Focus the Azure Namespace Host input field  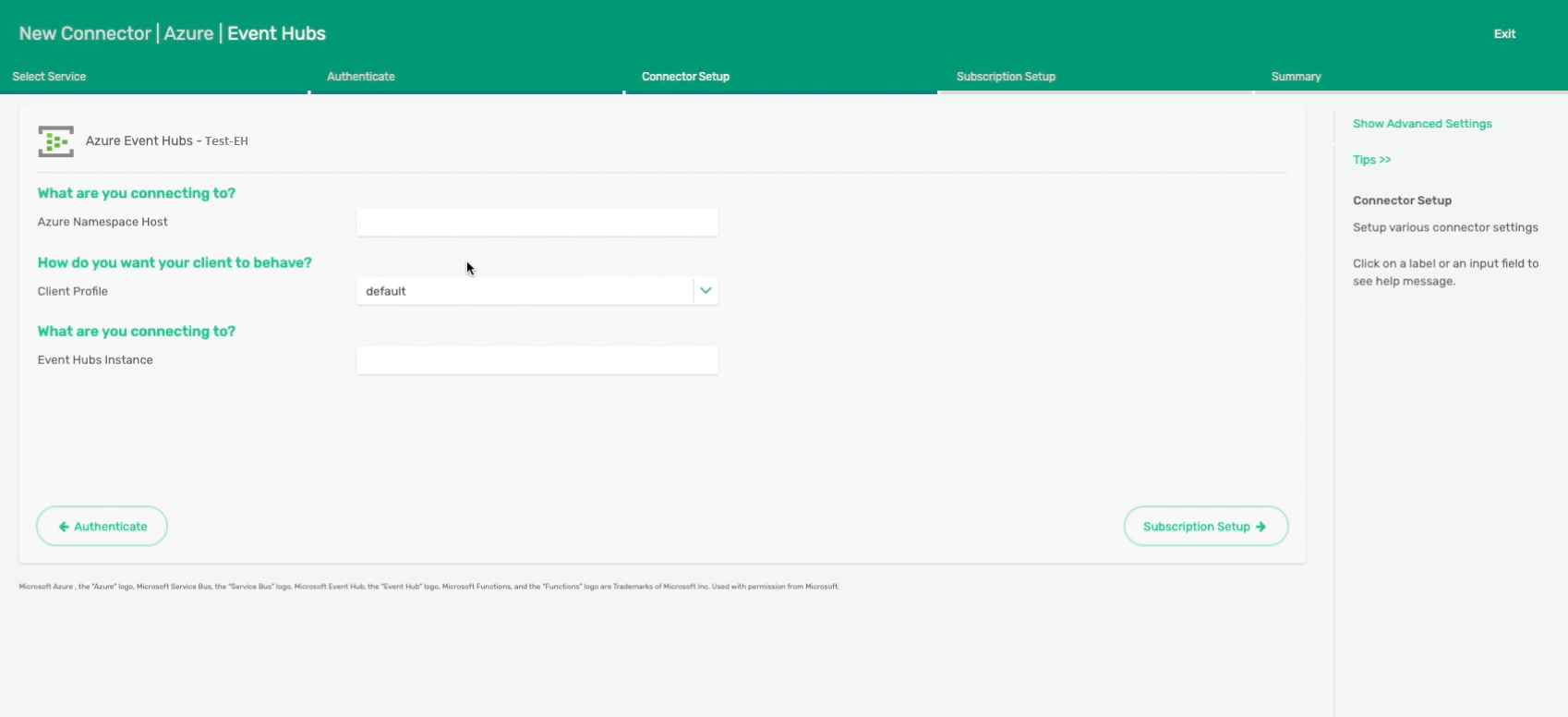click(537, 223)
